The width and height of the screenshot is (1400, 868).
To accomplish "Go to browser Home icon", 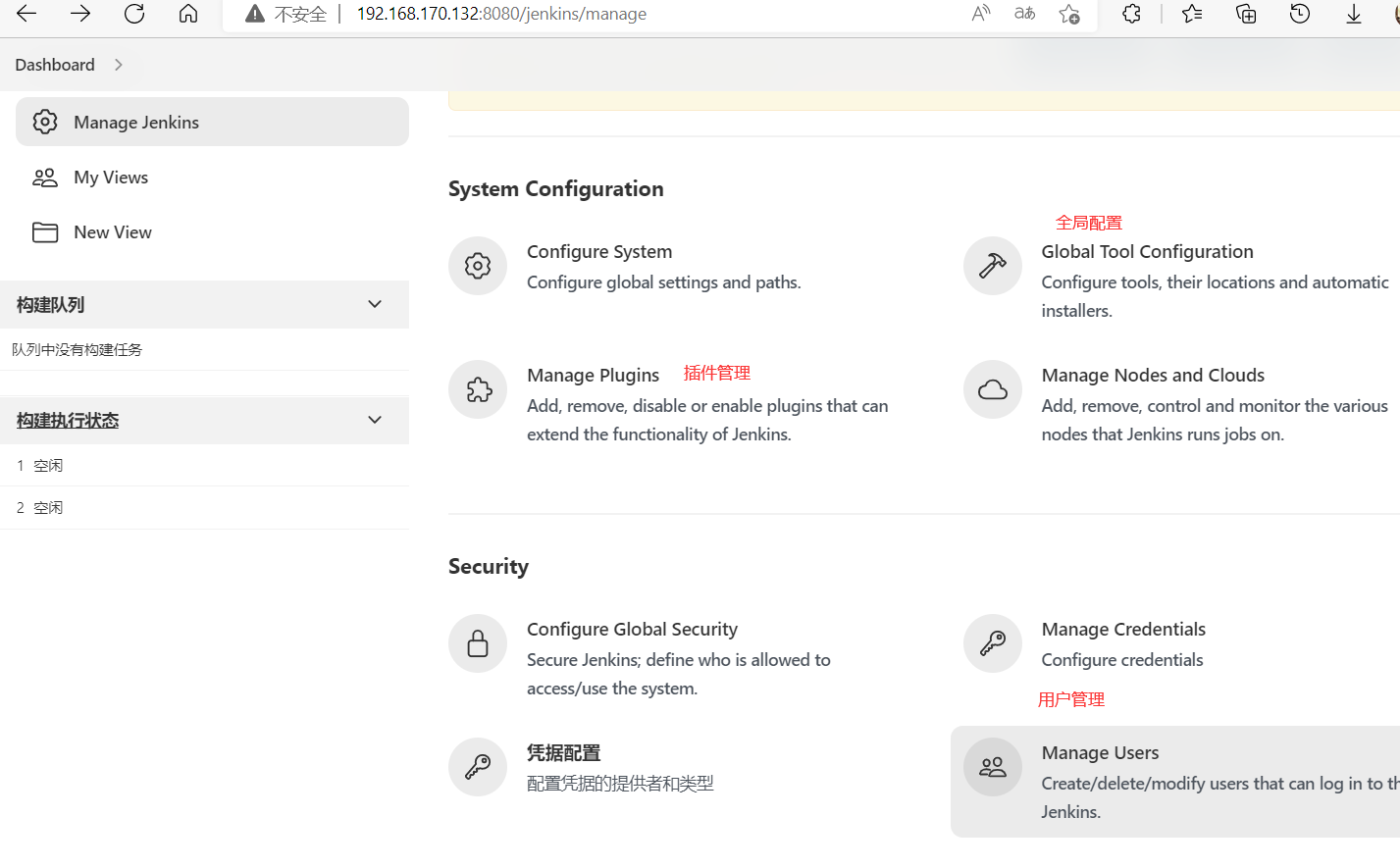I will [188, 14].
